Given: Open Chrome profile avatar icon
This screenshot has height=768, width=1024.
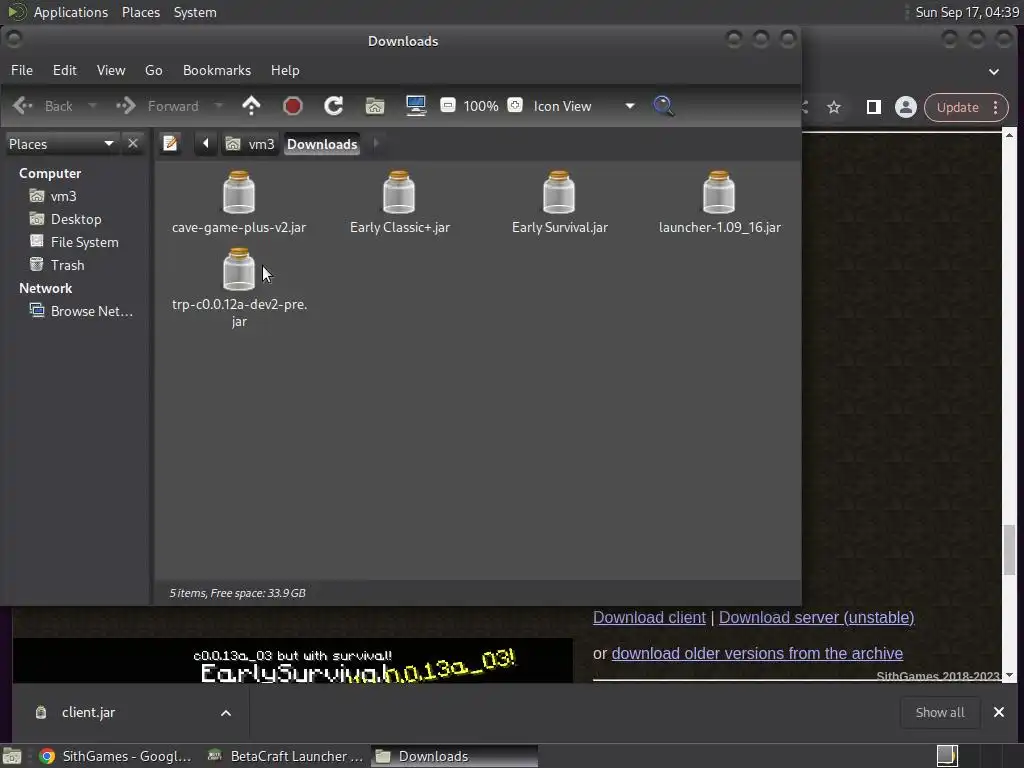Looking at the screenshot, I should coord(906,107).
